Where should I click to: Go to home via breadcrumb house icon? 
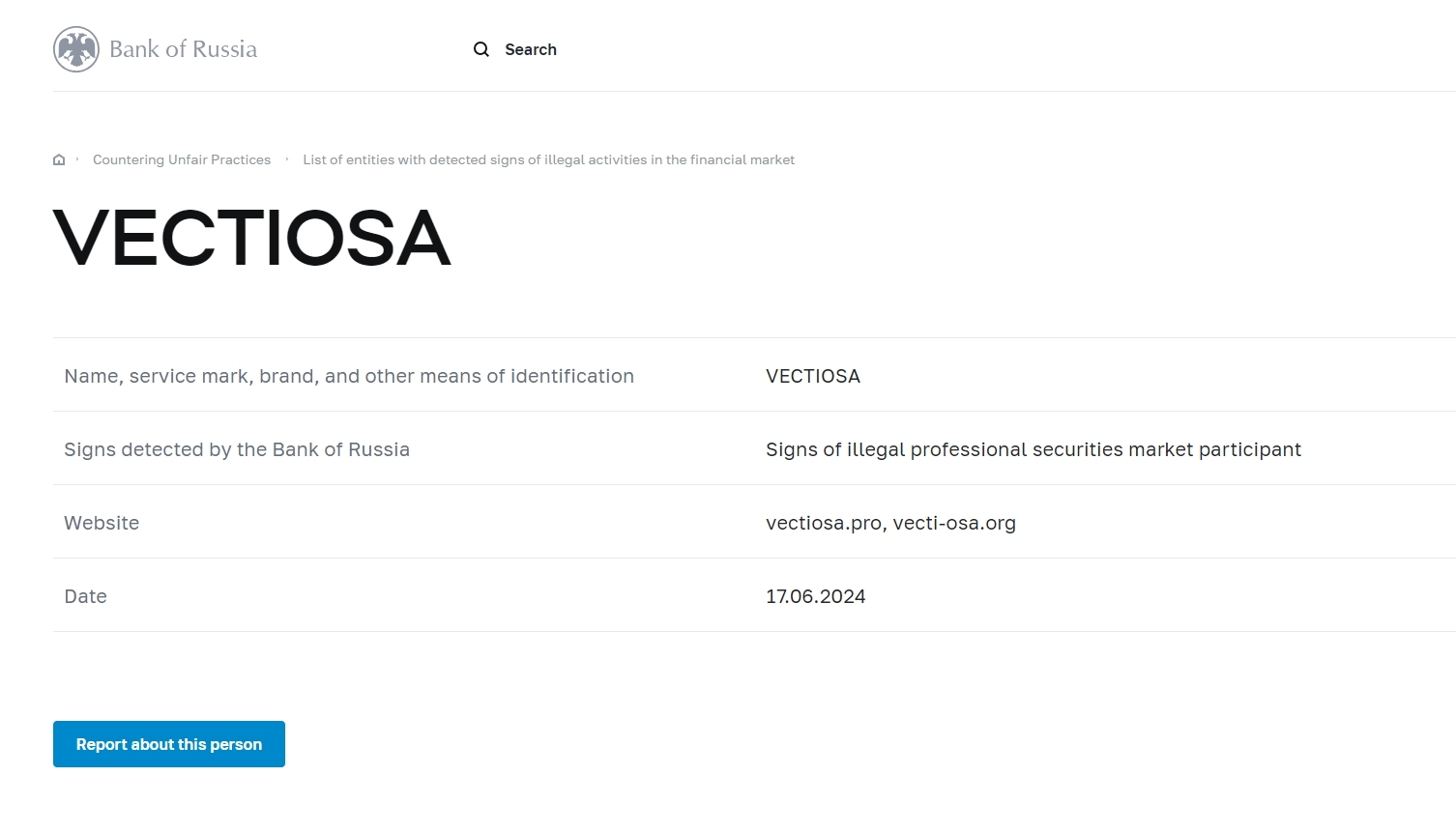click(59, 160)
